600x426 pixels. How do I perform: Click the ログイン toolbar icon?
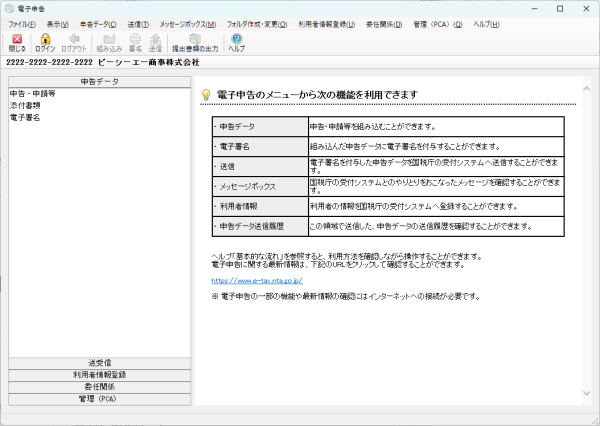(45, 41)
